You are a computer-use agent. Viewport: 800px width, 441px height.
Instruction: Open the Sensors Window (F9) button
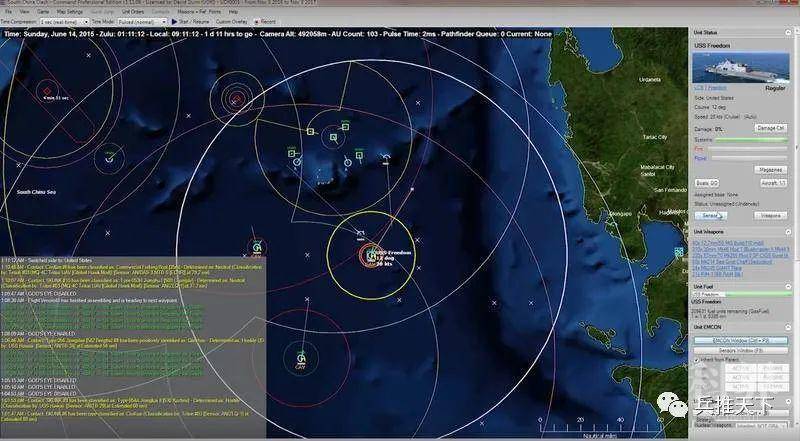coord(740,351)
